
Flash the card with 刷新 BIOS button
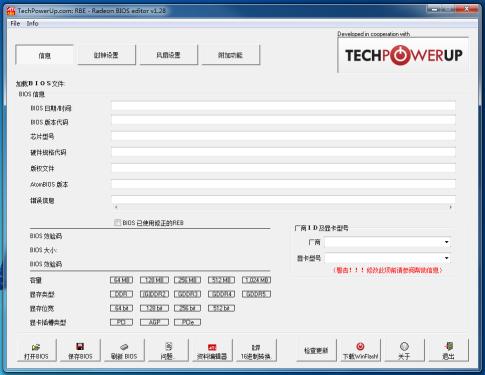(124, 350)
